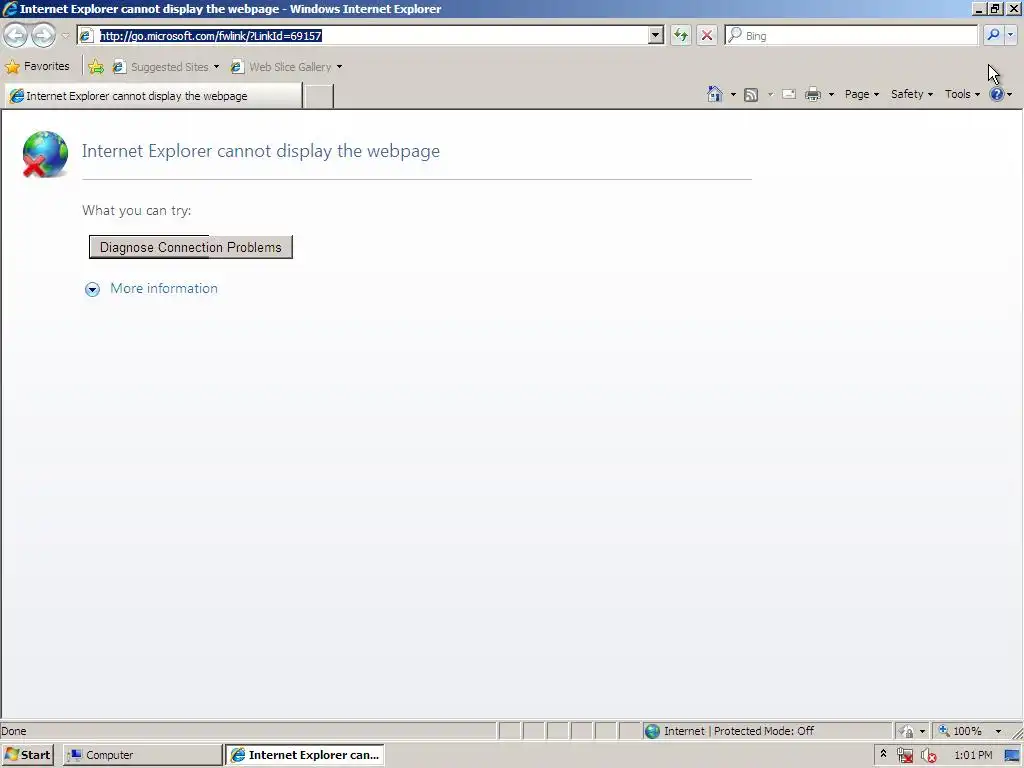Image resolution: width=1024 pixels, height=768 pixels.
Task: Click Protected Mode: Off status text
Action: [x=763, y=731]
